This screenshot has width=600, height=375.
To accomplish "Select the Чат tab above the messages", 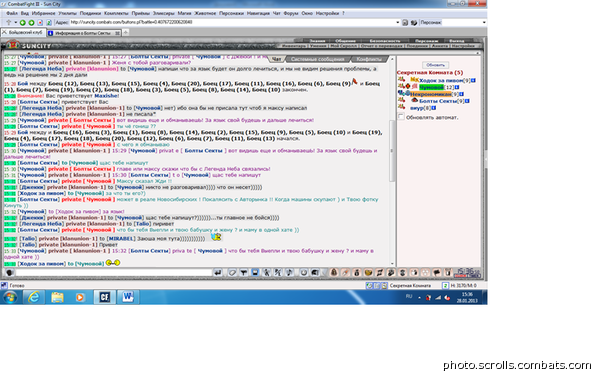I will [276, 59].
